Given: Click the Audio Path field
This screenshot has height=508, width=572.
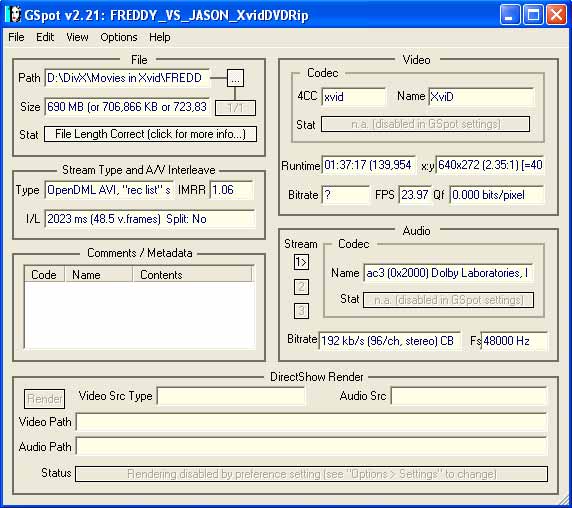Looking at the screenshot, I should pyautogui.click(x=312, y=446).
